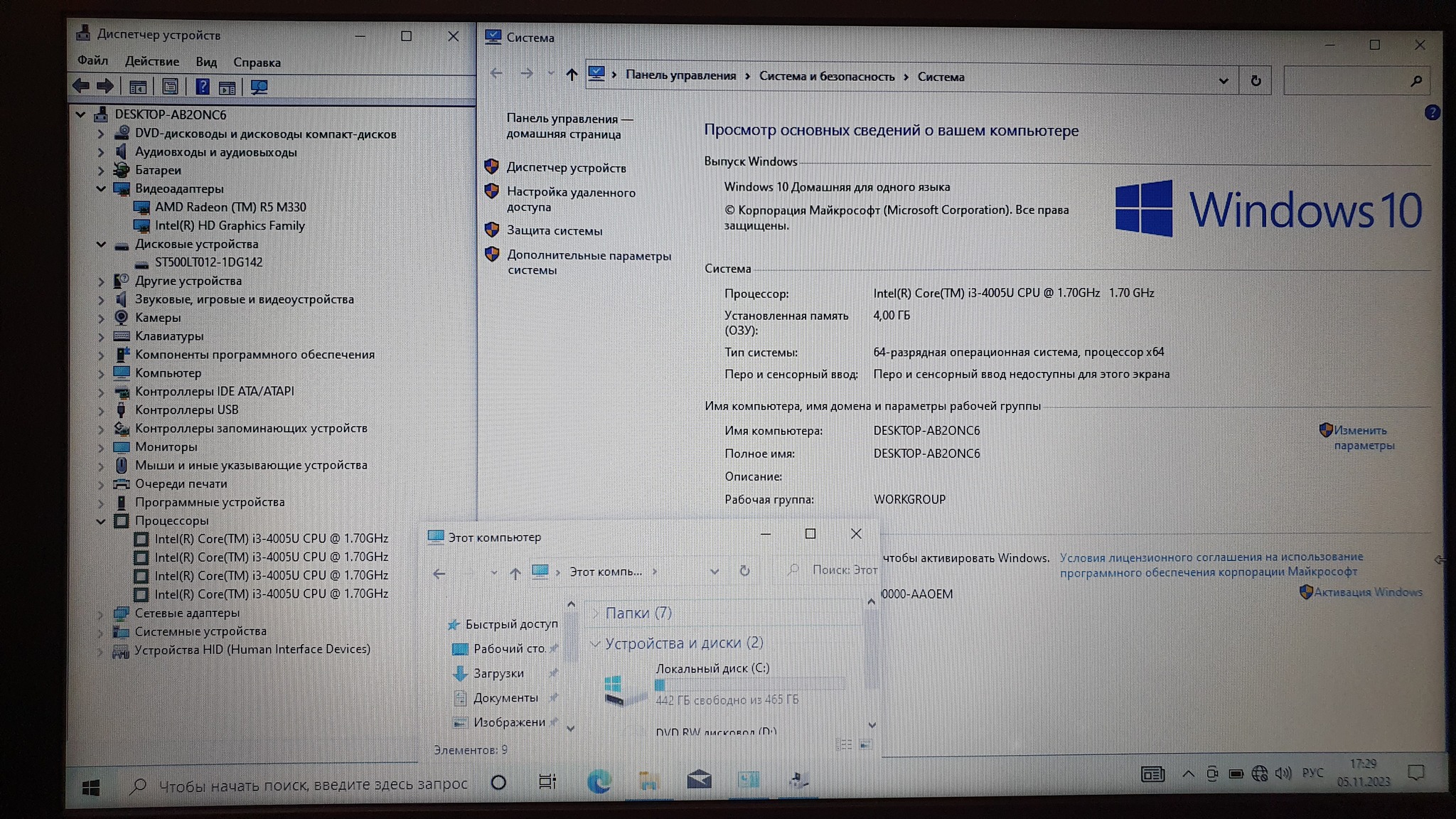Collapse the Процессоры tree node

click(101, 521)
